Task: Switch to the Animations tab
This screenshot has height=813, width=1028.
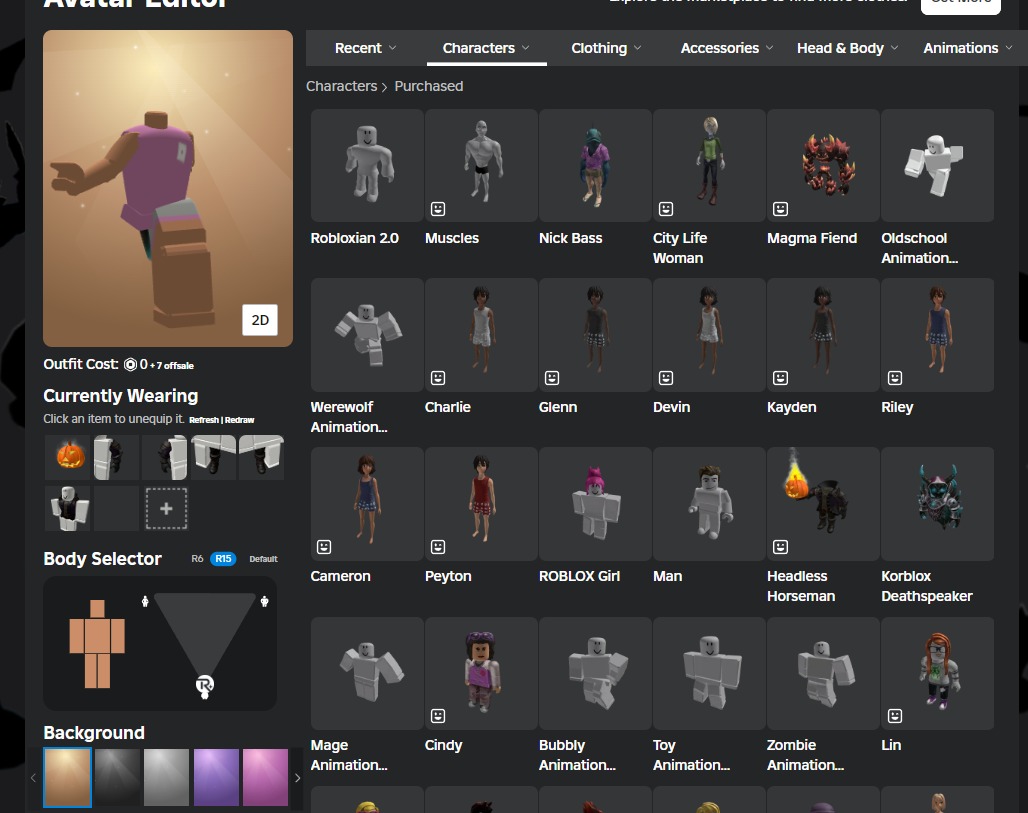Action: pos(960,47)
